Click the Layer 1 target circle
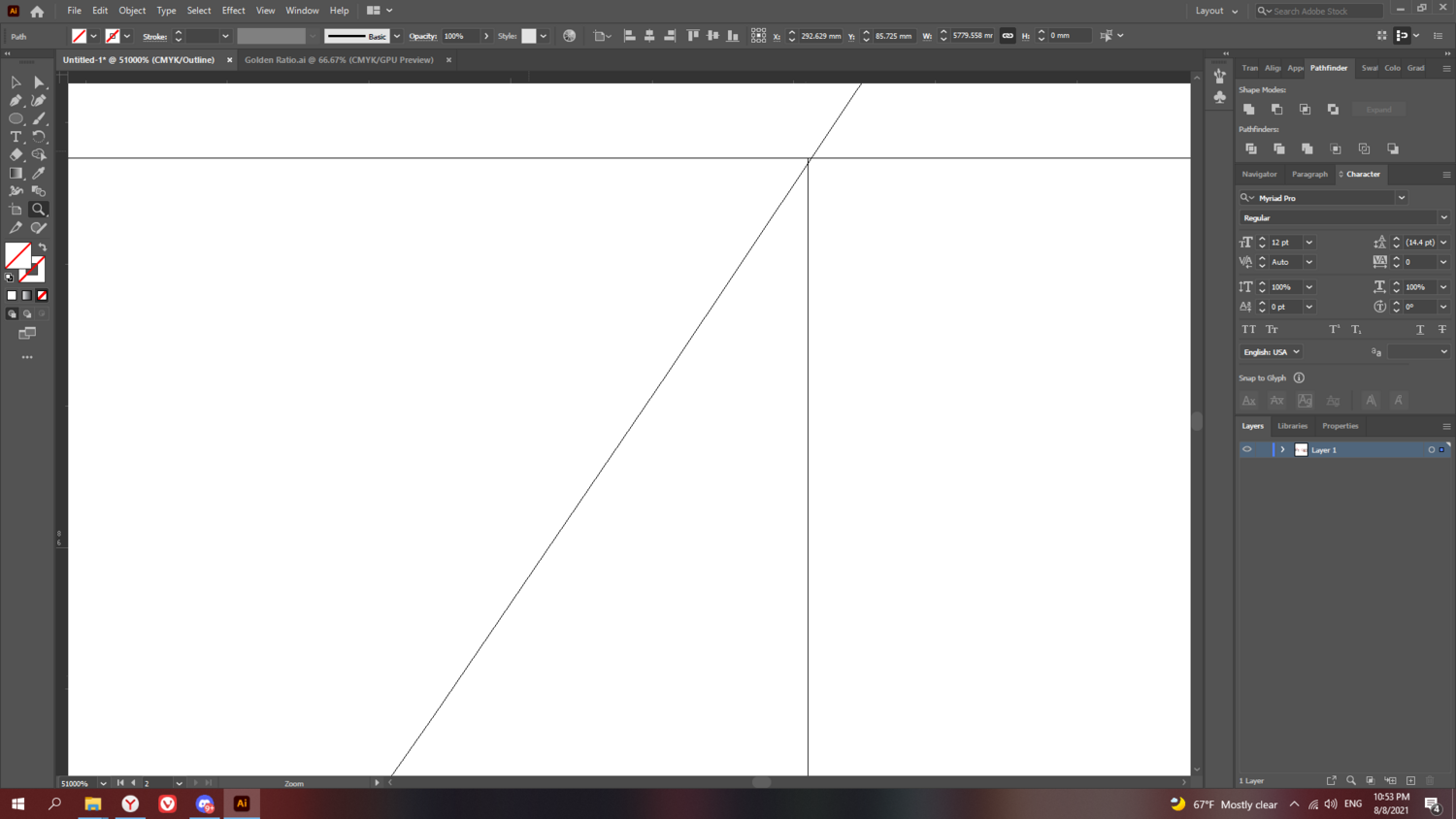This screenshot has height=819, width=1456. (1431, 450)
